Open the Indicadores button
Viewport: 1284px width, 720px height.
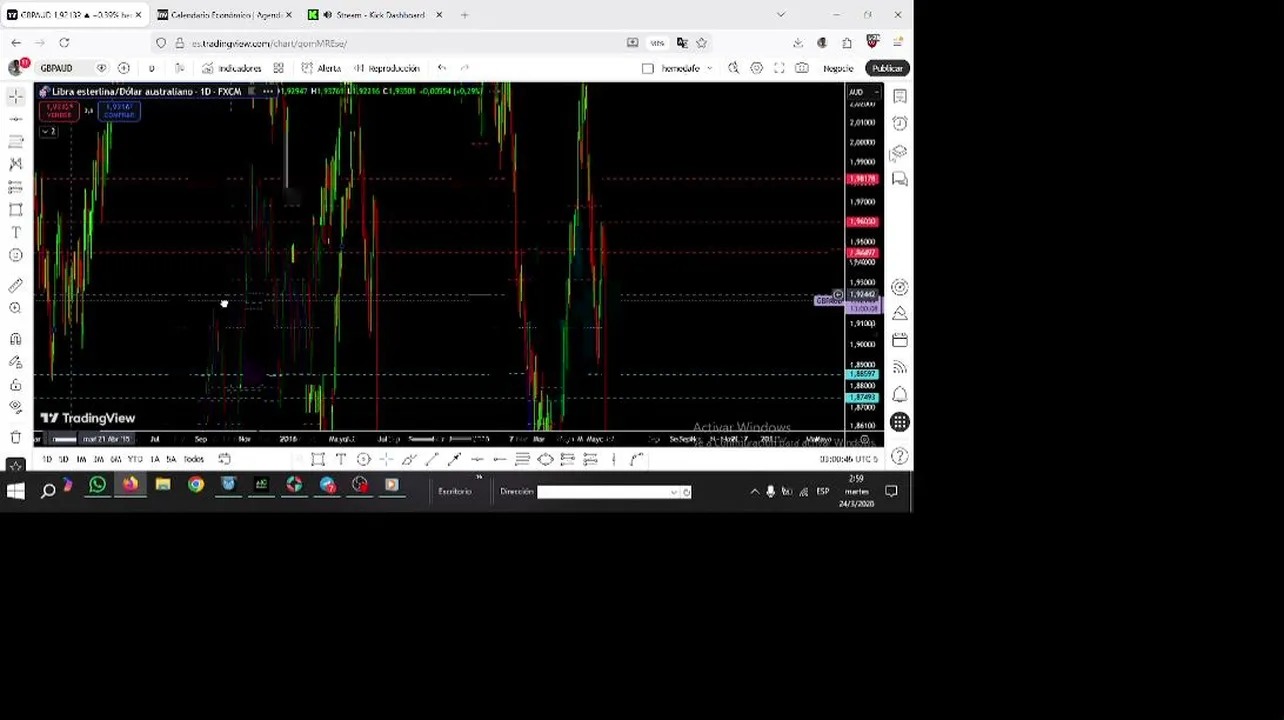(x=232, y=68)
